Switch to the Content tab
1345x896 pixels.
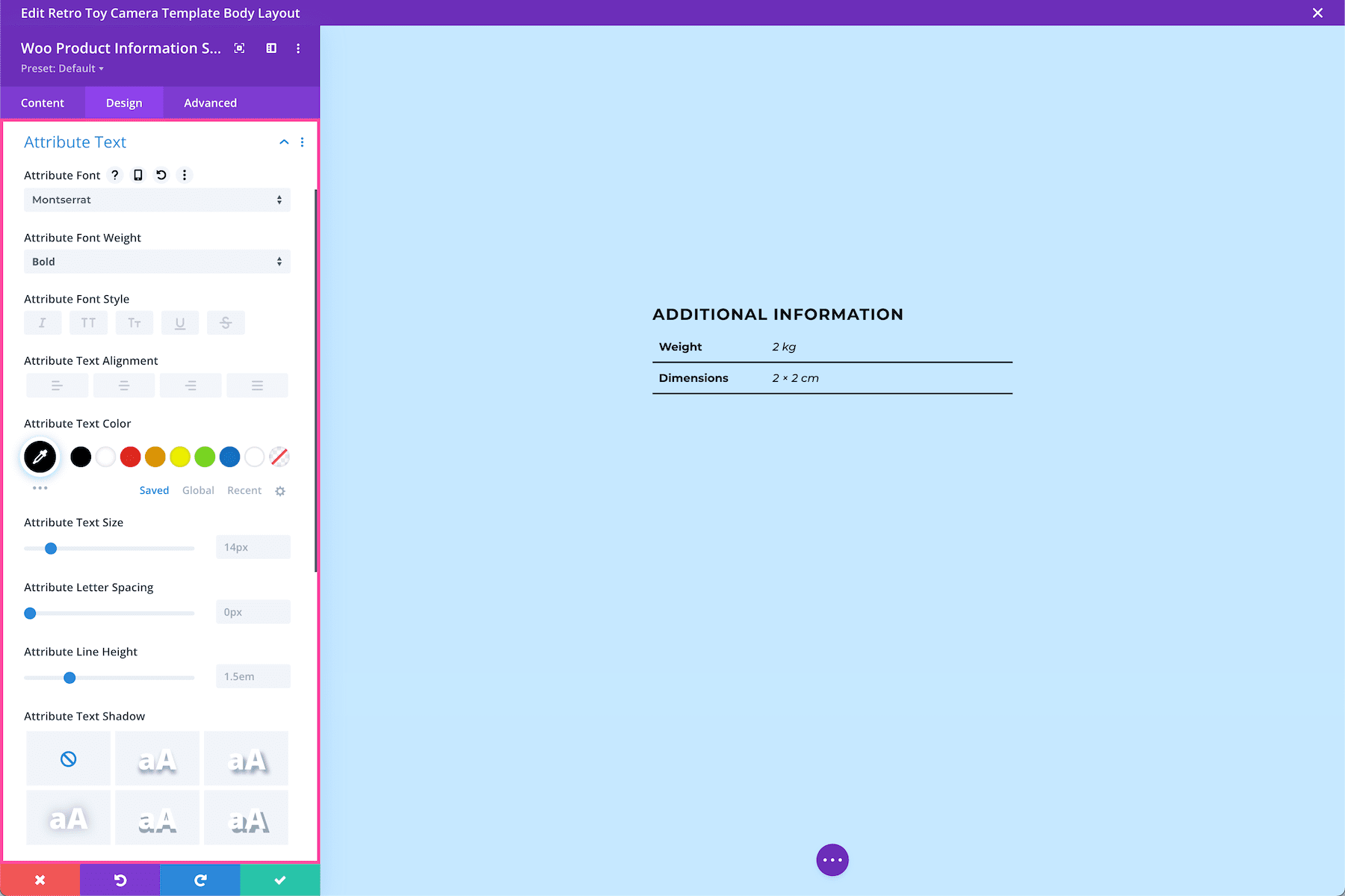pyautogui.click(x=43, y=102)
